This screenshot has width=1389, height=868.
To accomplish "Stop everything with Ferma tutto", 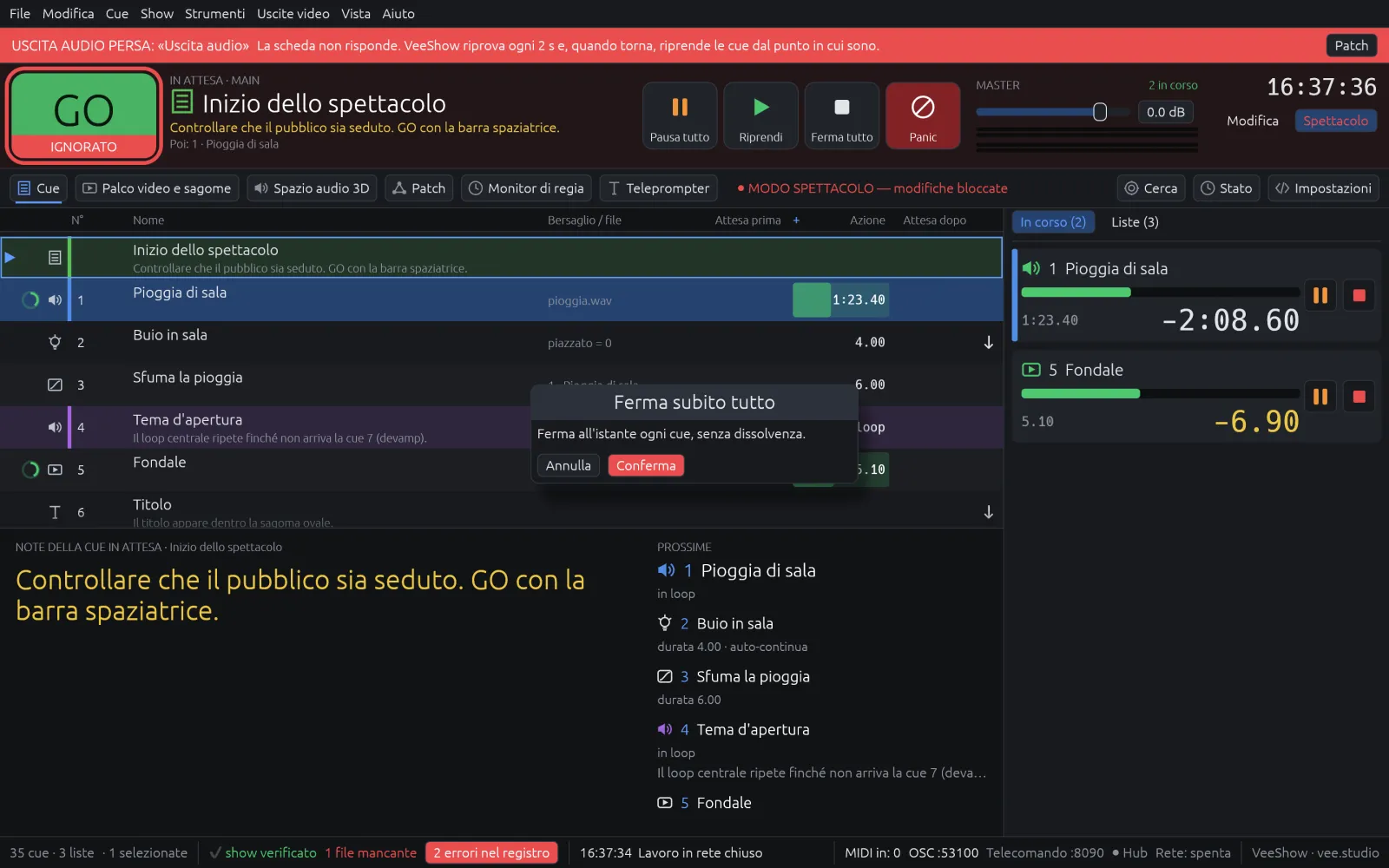I will point(841,115).
